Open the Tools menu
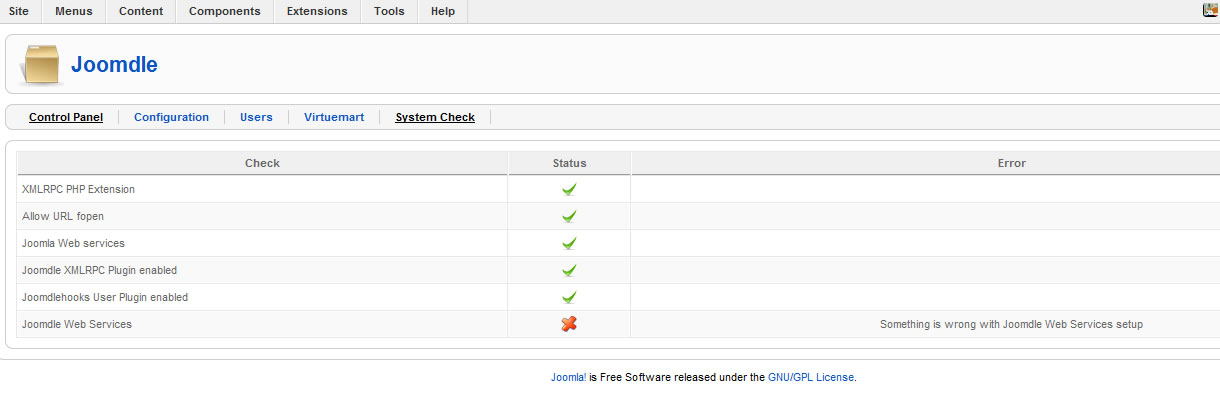This screenshot has width=1220, height=403. [x=389, y=12]
